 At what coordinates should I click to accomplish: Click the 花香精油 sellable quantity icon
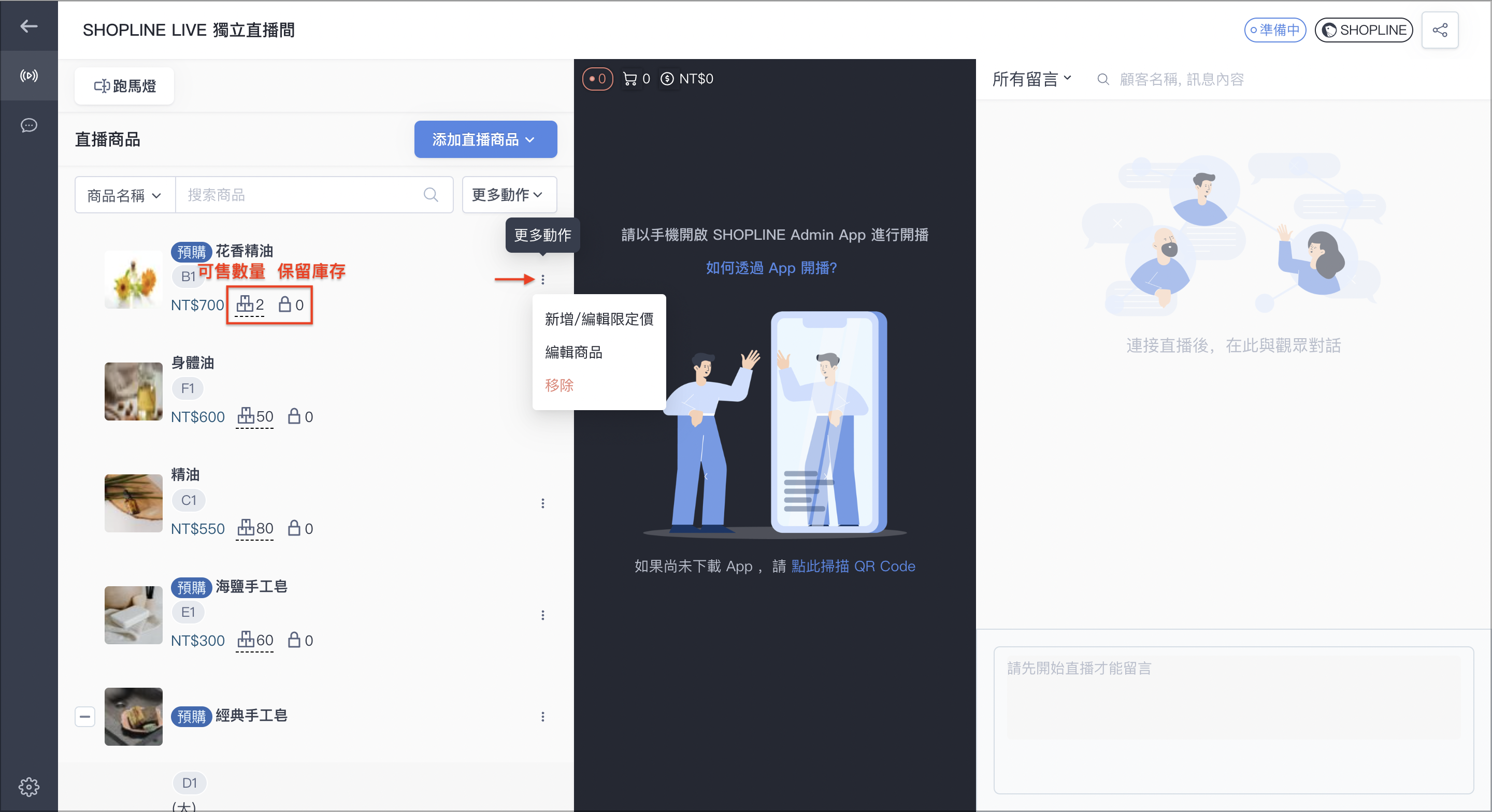[x=245, y=304]
